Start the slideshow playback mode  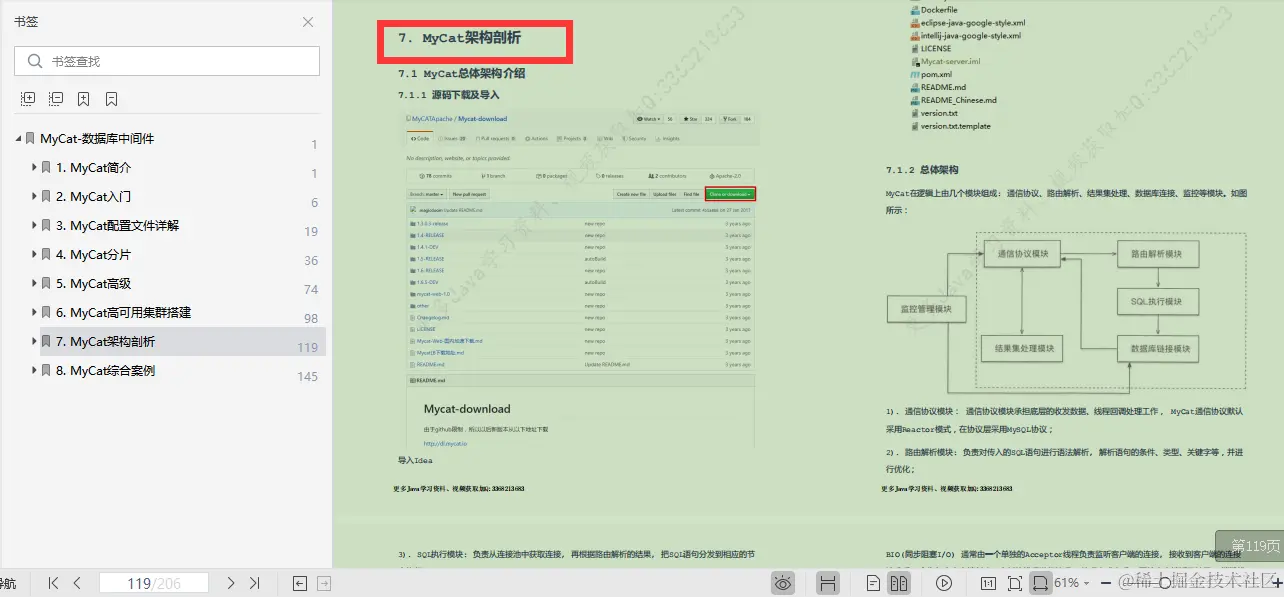pos(943,582)
